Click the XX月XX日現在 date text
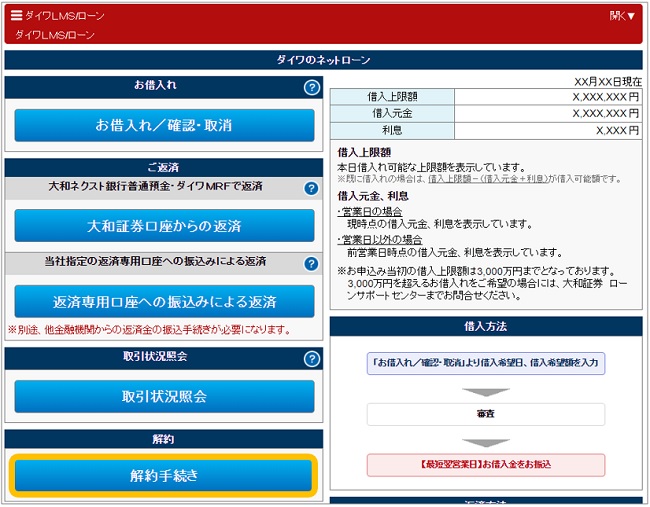 [x=608, y=82]
